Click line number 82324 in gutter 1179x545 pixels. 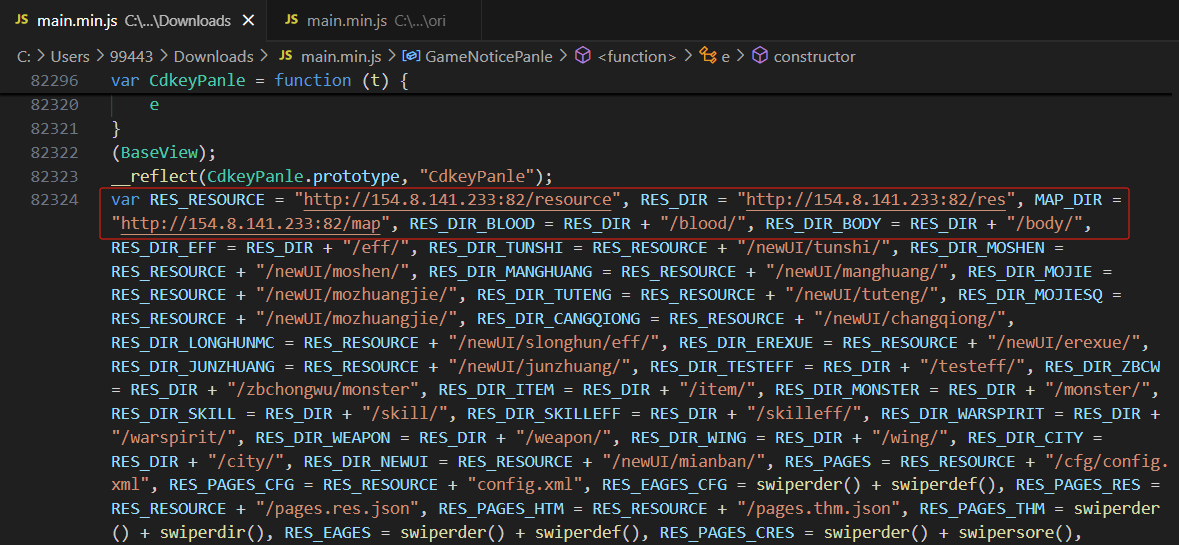click(x=54, y=200)
